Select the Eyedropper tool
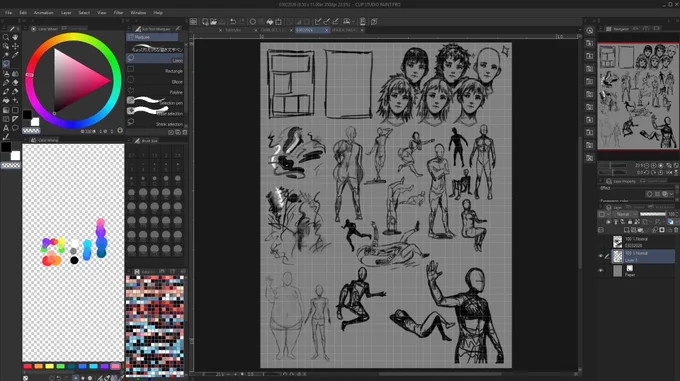The height and width of the screenshot is (381, 680). point(15,55)
